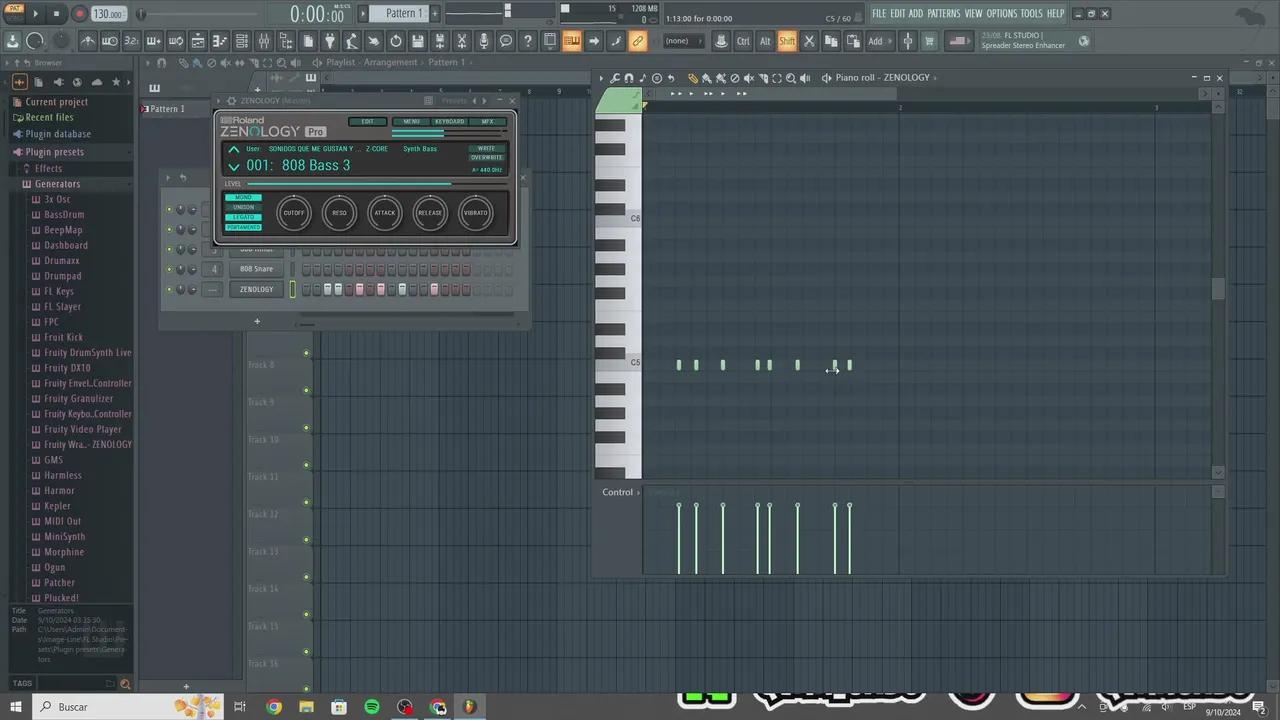Open the (none) snap dropdown

[683, 41]
